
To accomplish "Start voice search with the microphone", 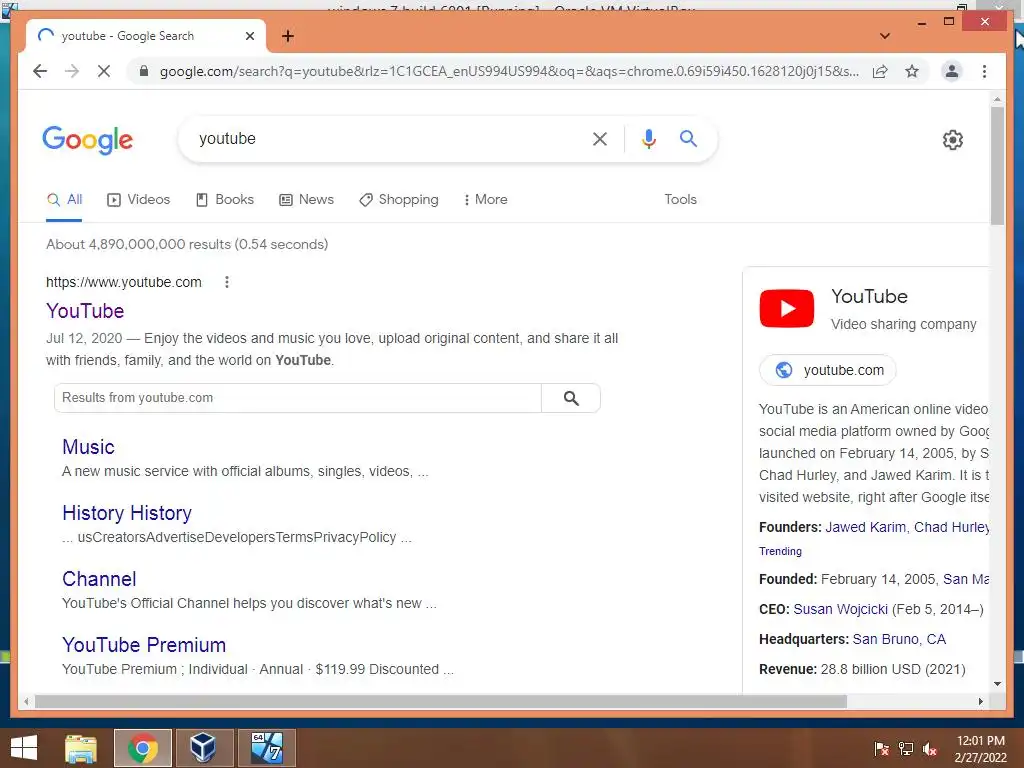I will pos(648,138).
